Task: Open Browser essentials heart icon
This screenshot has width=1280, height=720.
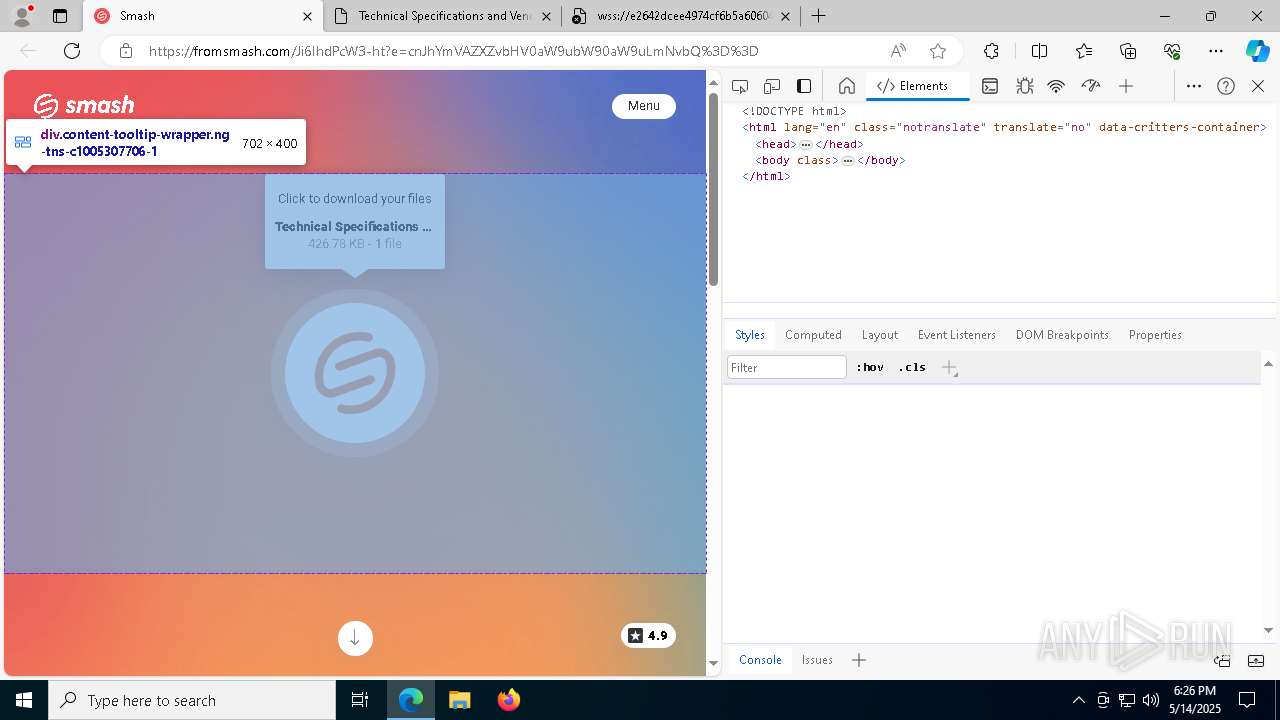Action: (1172, 51)
